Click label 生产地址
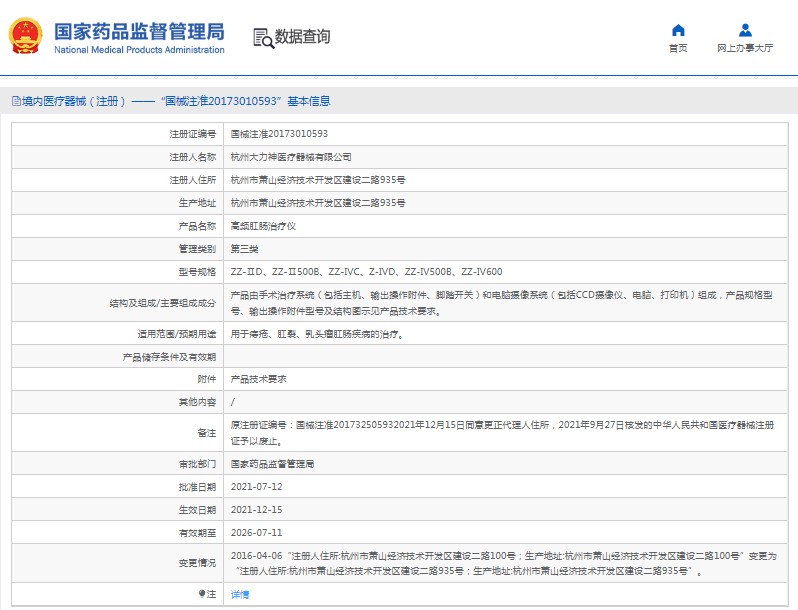The width and height of the screenshot is (798, 610). pos(197,202)
